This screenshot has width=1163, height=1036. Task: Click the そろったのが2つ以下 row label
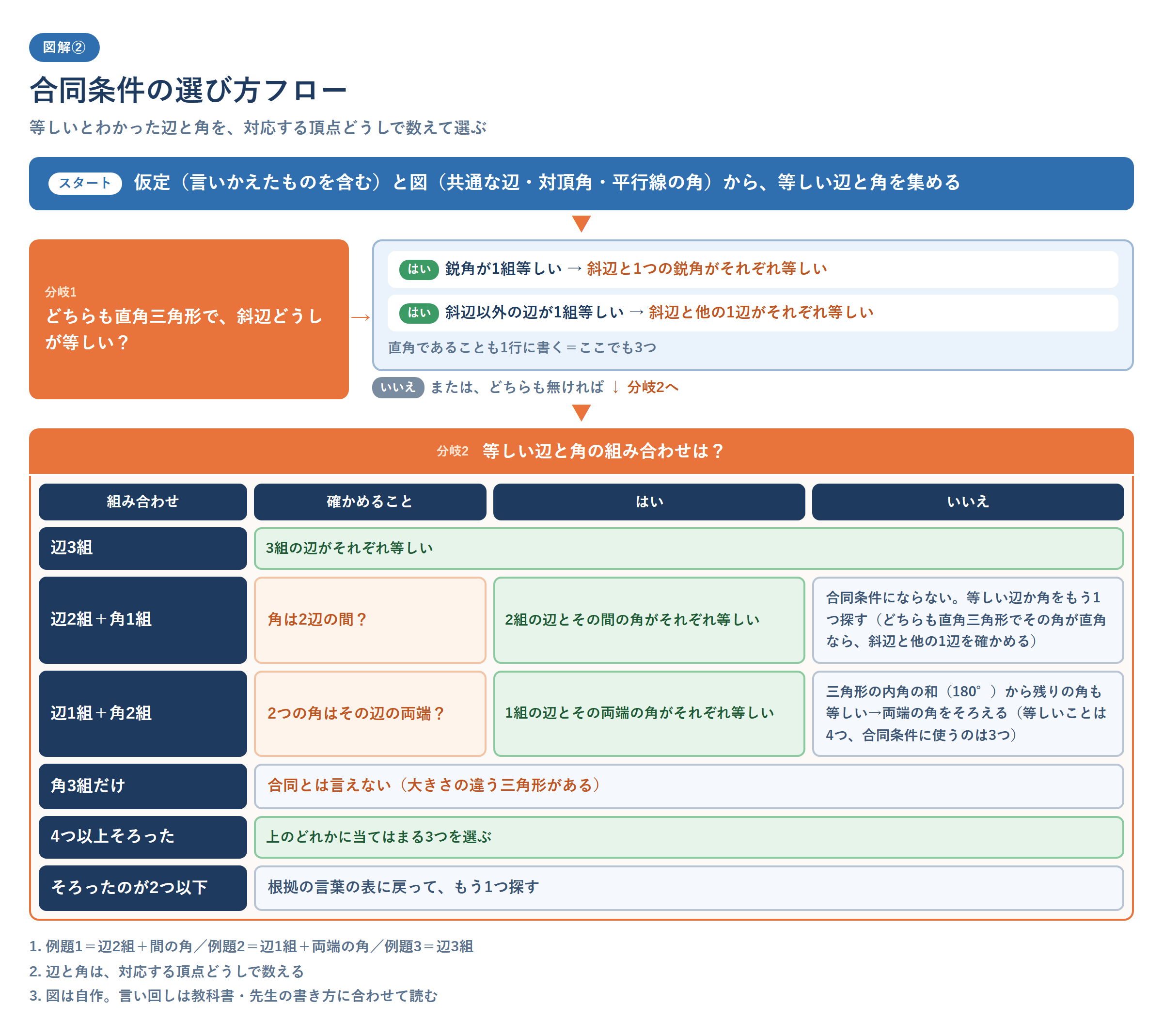[143, 887]
